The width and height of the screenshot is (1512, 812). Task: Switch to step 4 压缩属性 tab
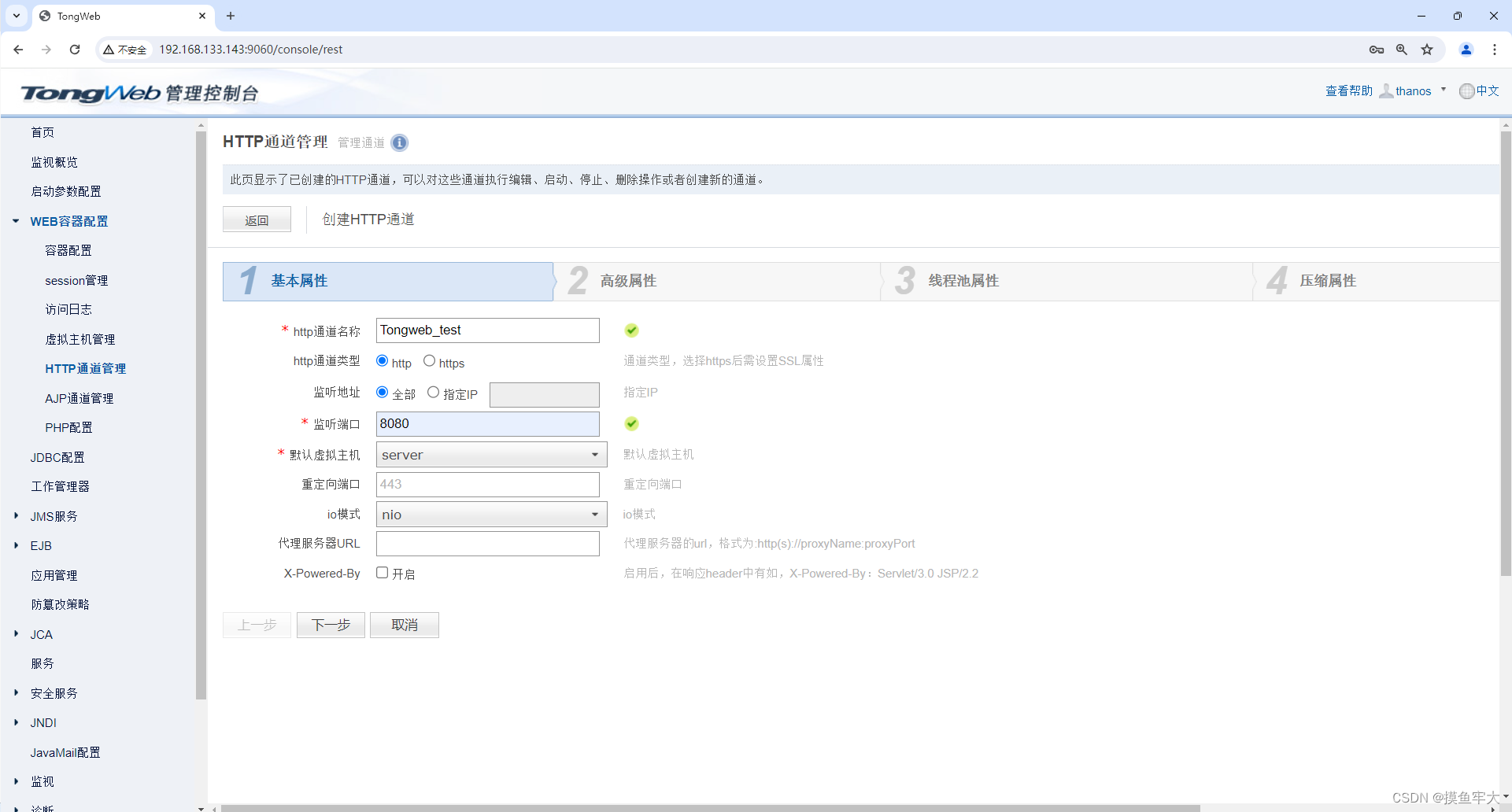pos(1376,281)
